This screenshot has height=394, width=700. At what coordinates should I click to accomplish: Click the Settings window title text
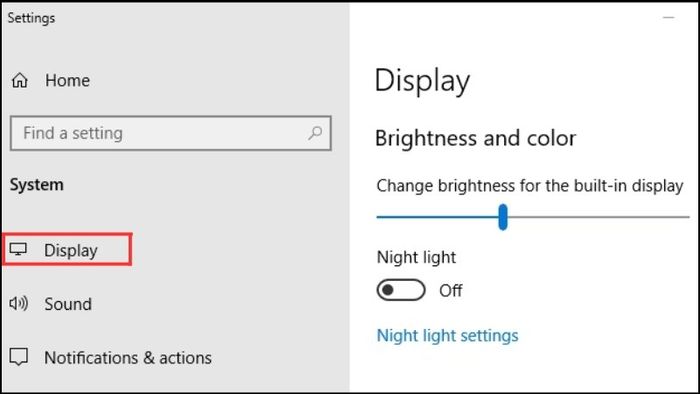click(31, 18)
